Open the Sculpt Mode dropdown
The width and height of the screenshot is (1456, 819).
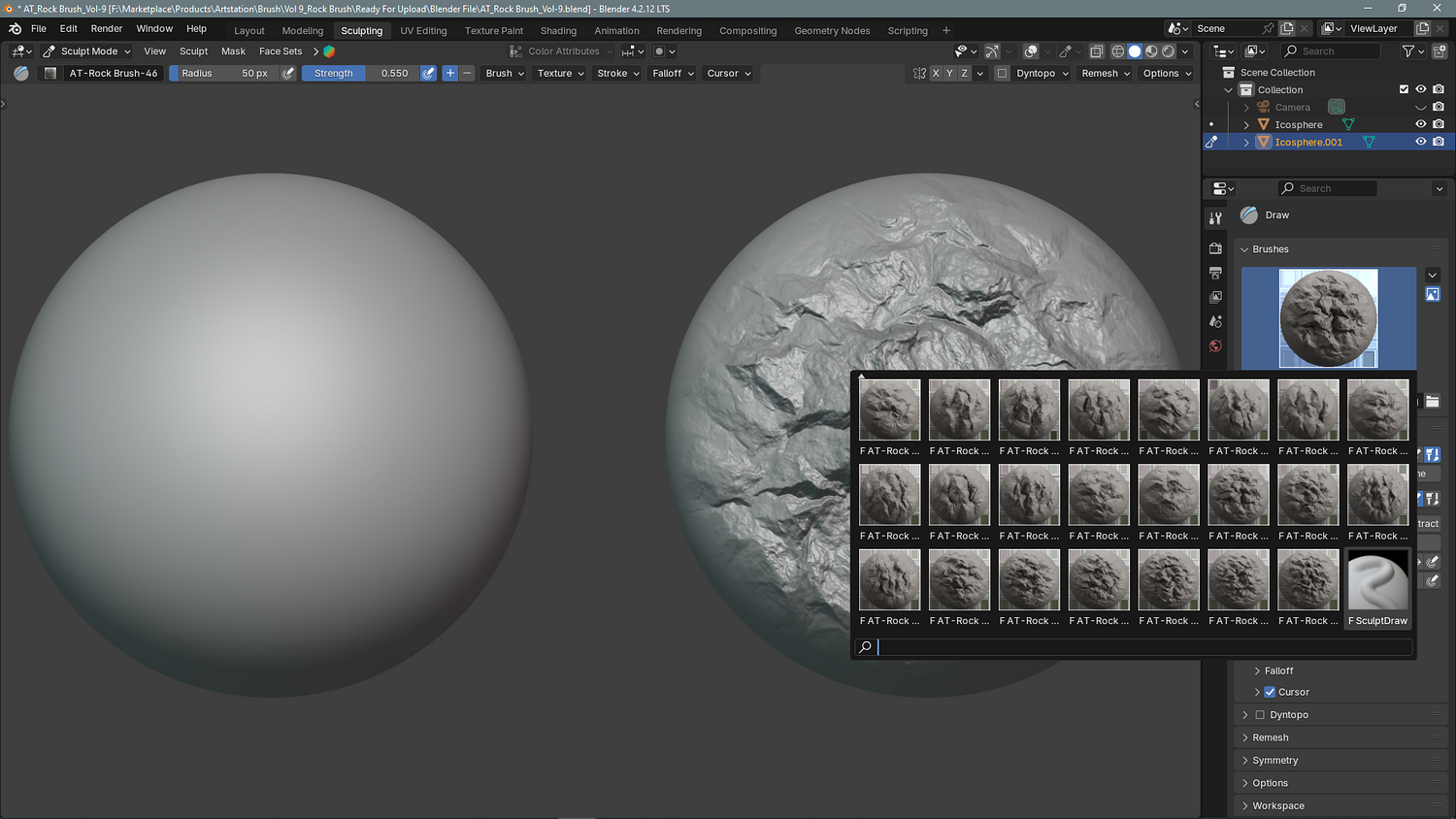coord(87,51)
